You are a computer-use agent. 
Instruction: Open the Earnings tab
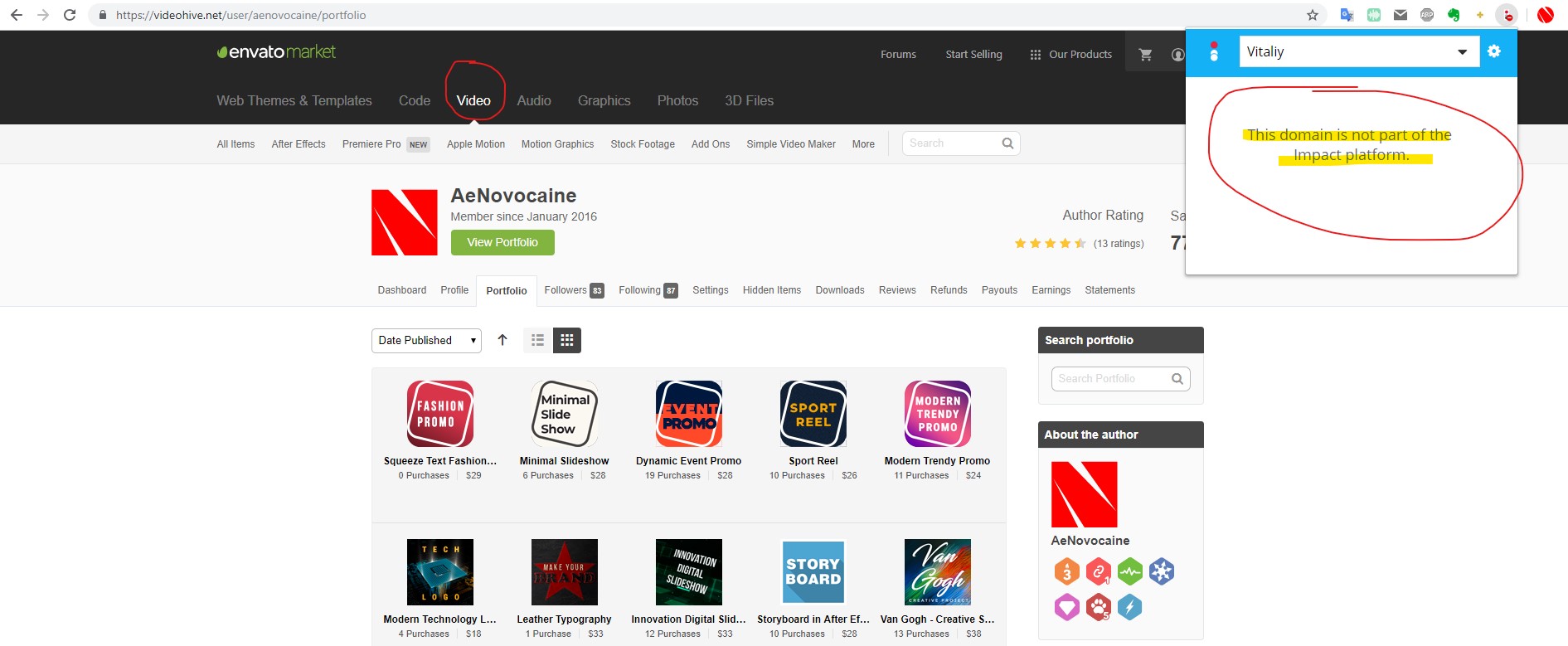(x=1051, y=290)
